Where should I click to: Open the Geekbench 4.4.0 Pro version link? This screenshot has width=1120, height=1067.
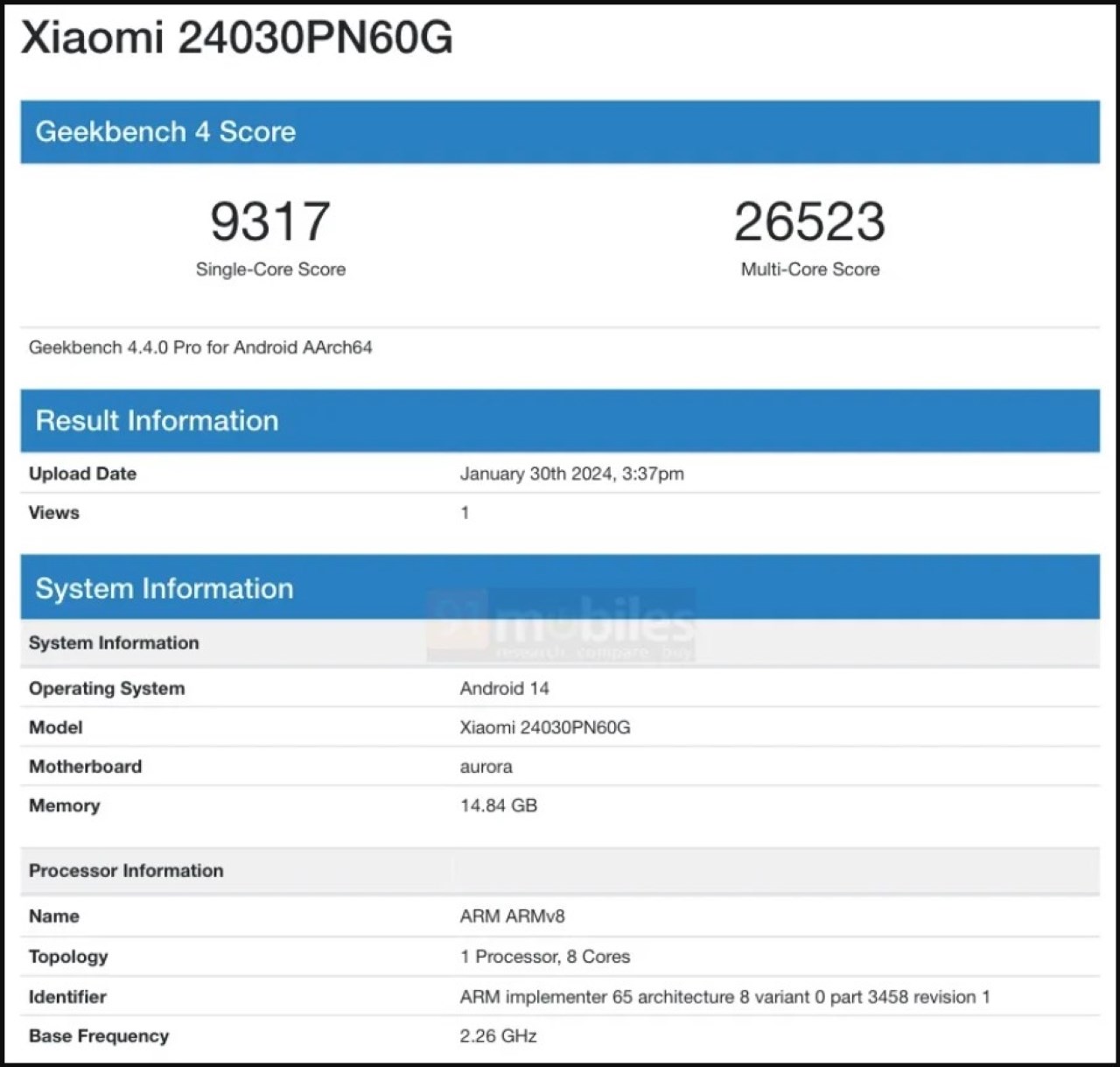tap(199, 347)
